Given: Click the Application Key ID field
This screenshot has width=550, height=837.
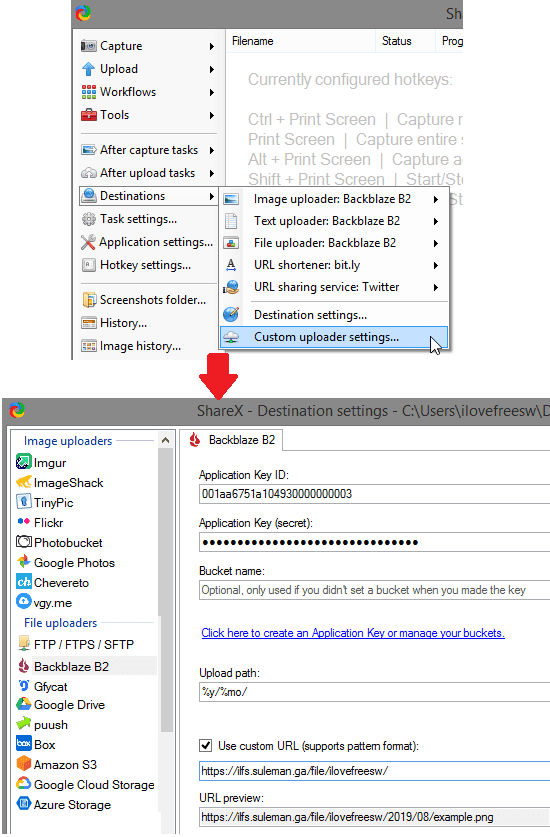Looking at the screenshot, I should [x=374, y=494].
